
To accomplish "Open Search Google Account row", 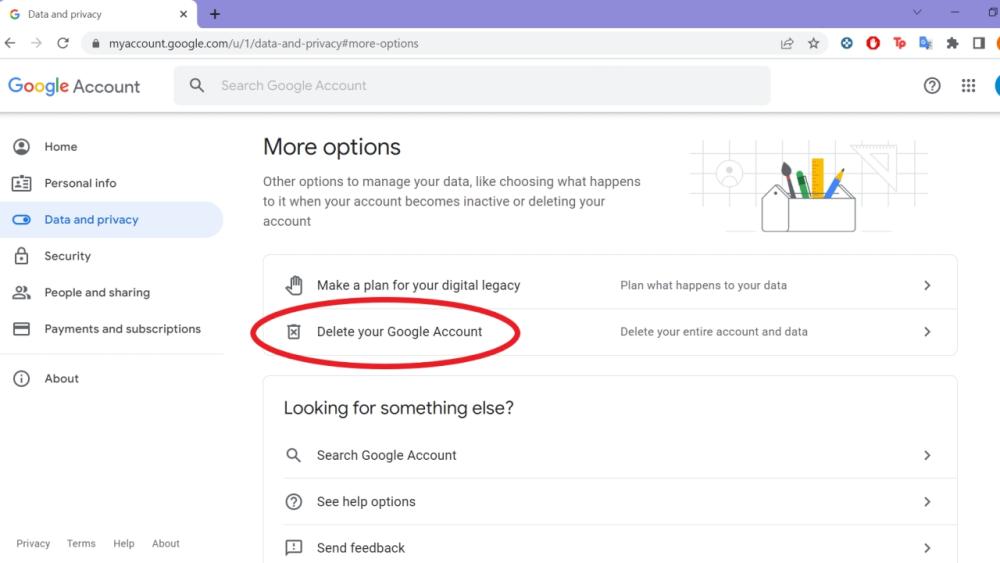I will pyautogui.click(x=620, y=455).
